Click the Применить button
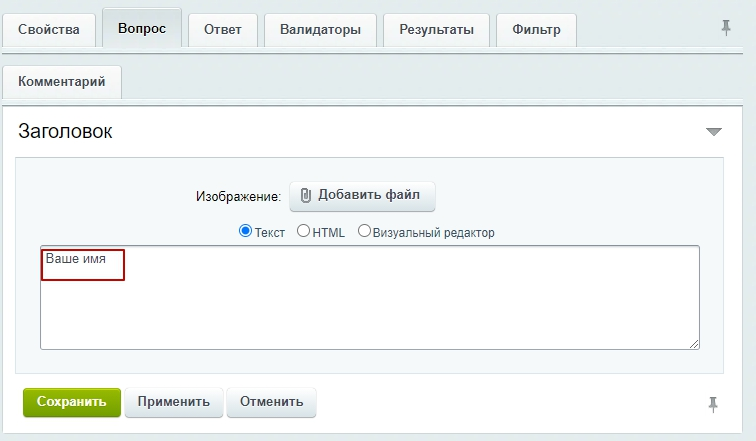The image size is (756, 441). (x=174, y=402)
